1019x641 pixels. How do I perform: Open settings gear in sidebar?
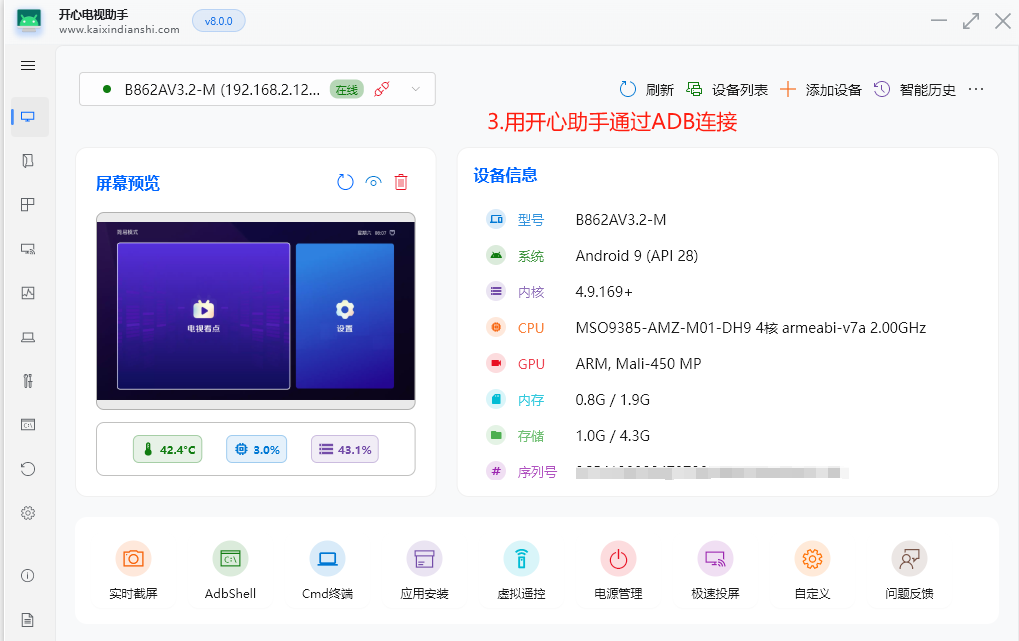tap(28, 514)
